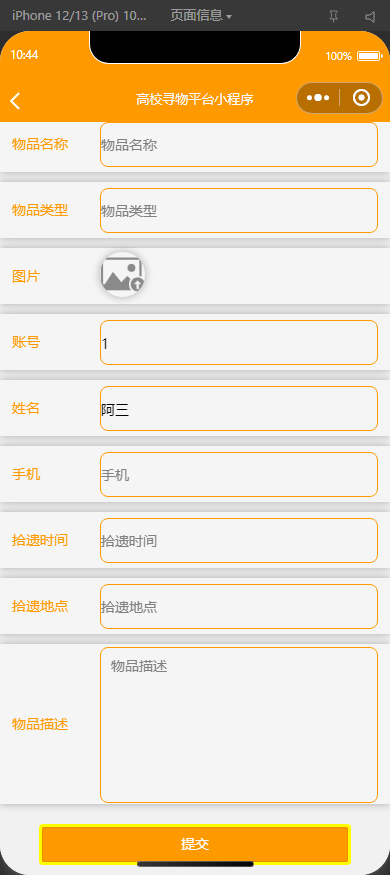Click the 拾遗地点 input field
This screenshot has width=390, height=875.
[239, 607]
